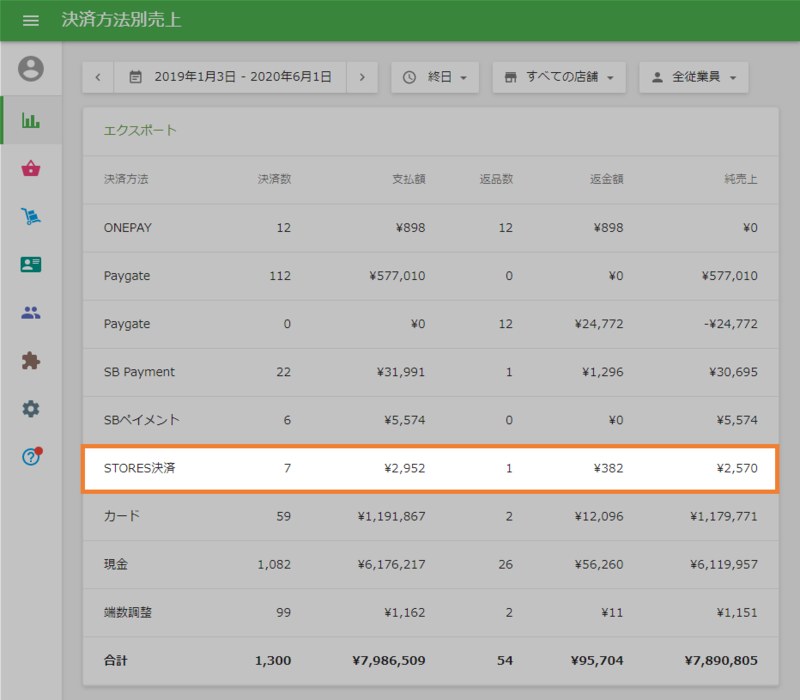This screenshot has width=800, height=700.
Task: Expand the 全従業員 employee dropdown
Action: pyautogui.click(x=693, y=77)
